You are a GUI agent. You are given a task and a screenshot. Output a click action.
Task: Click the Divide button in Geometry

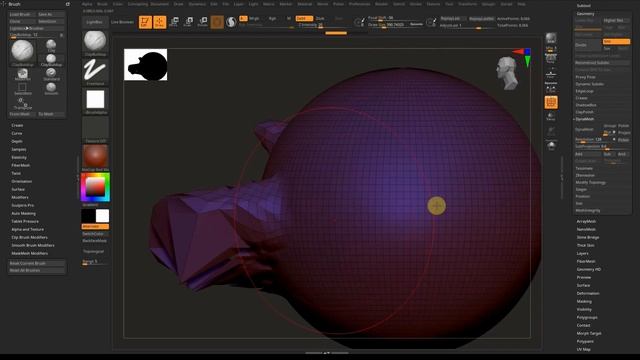[588, 45]
